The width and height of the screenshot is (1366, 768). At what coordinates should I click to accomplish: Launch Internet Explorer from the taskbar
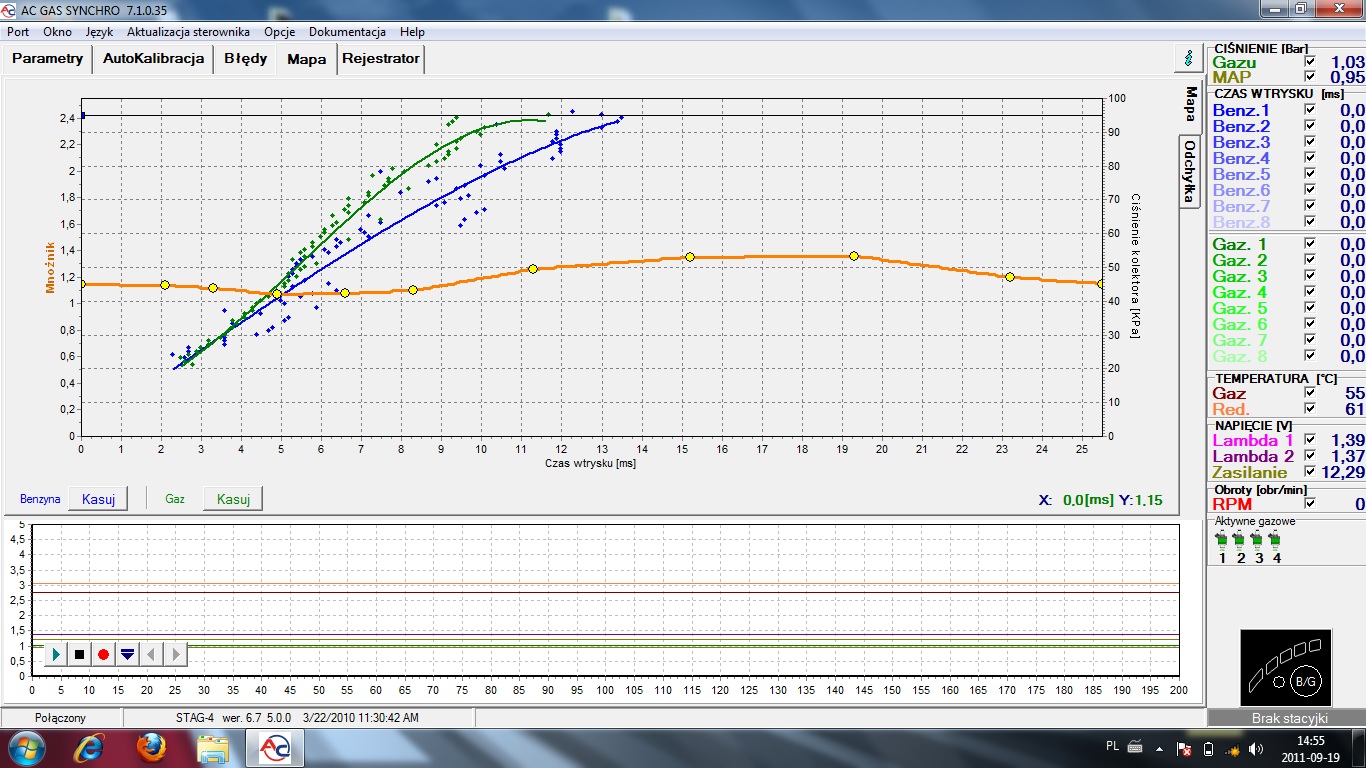[89, 748]
